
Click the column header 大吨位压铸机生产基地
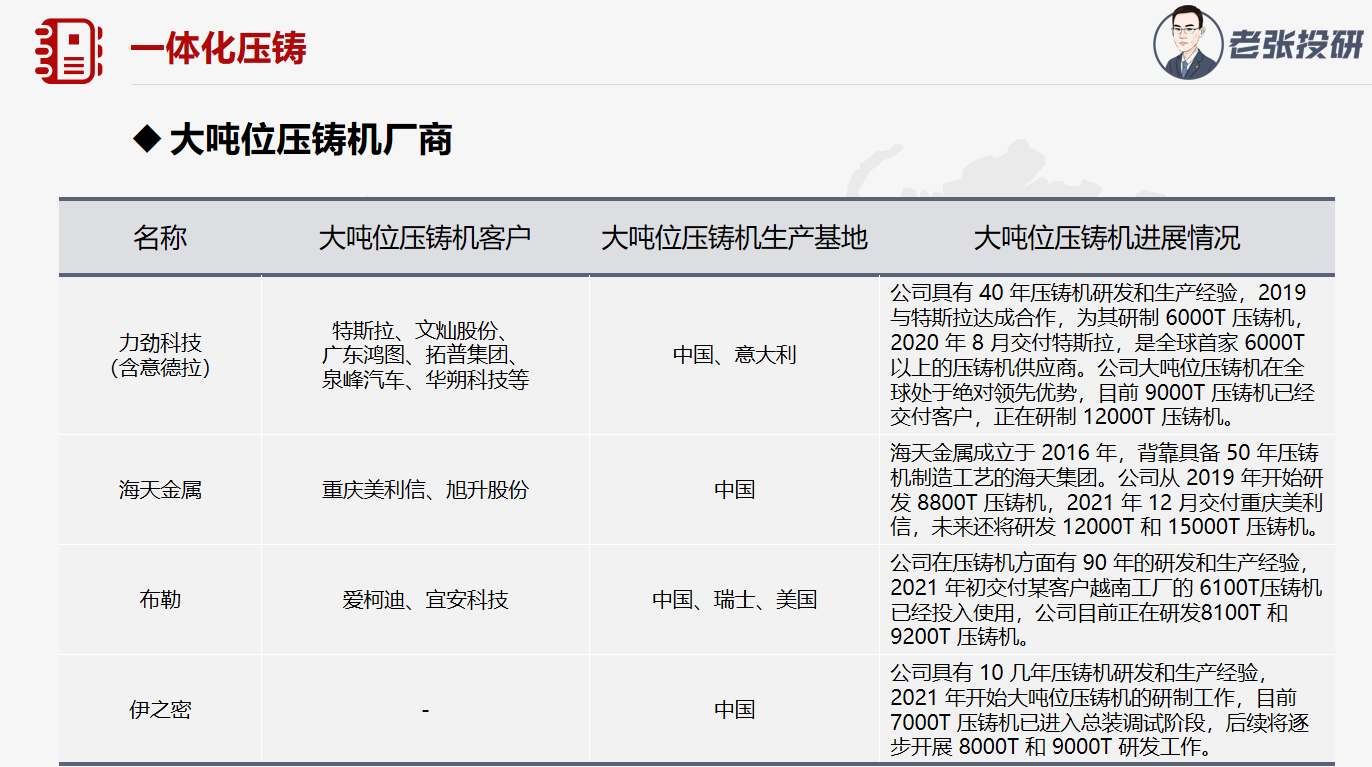(734, 238)
